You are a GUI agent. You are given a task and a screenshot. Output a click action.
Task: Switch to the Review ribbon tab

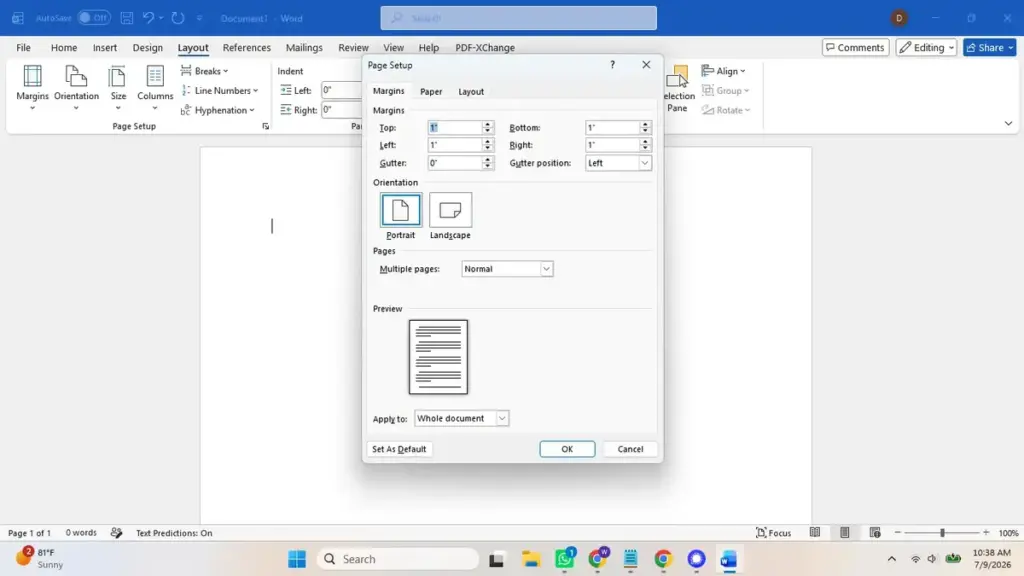tap(353, 47)
